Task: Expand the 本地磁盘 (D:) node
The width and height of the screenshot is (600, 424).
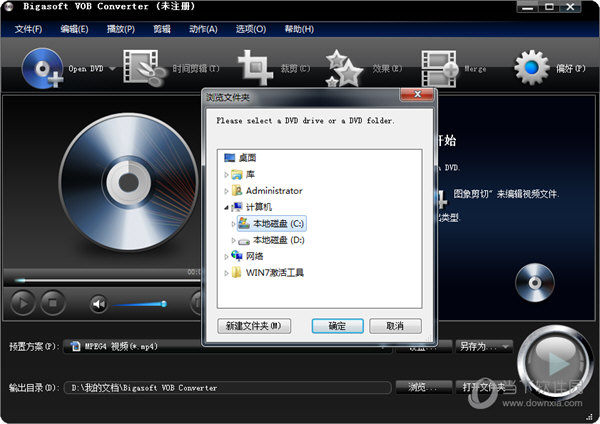Action: (233, 240)
